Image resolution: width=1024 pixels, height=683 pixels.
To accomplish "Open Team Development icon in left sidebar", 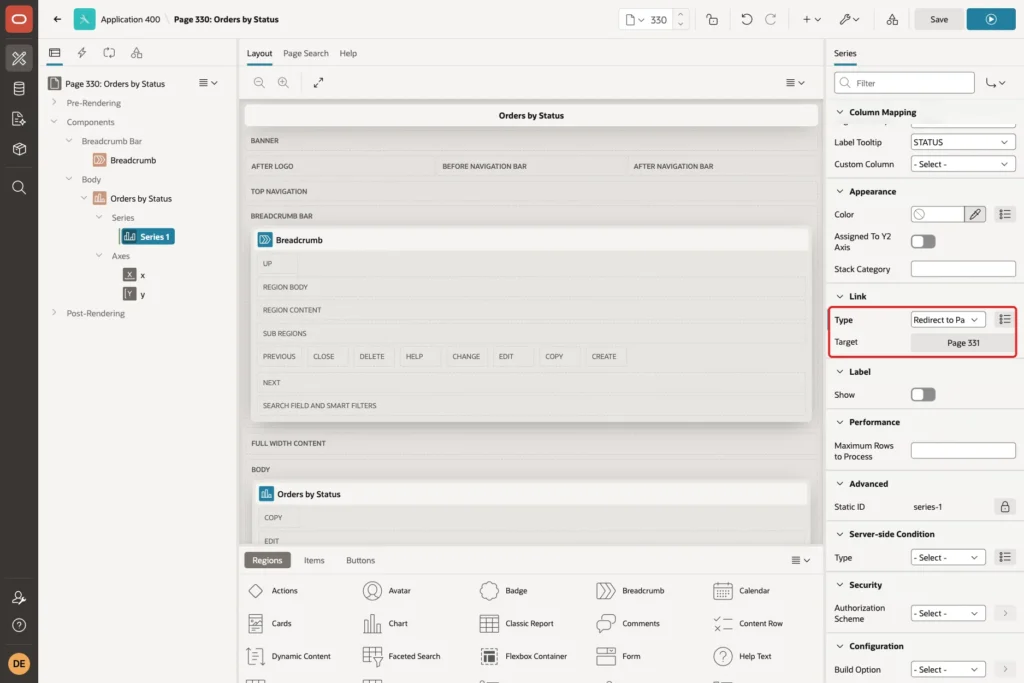I will 19,119.
